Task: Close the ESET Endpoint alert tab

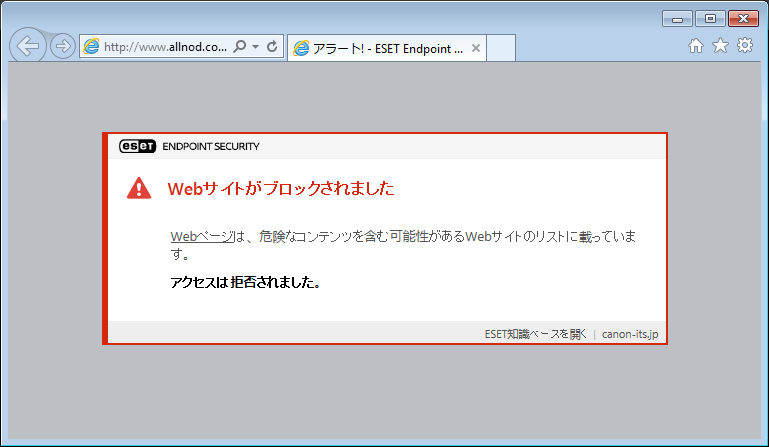Action: [476, 48]
